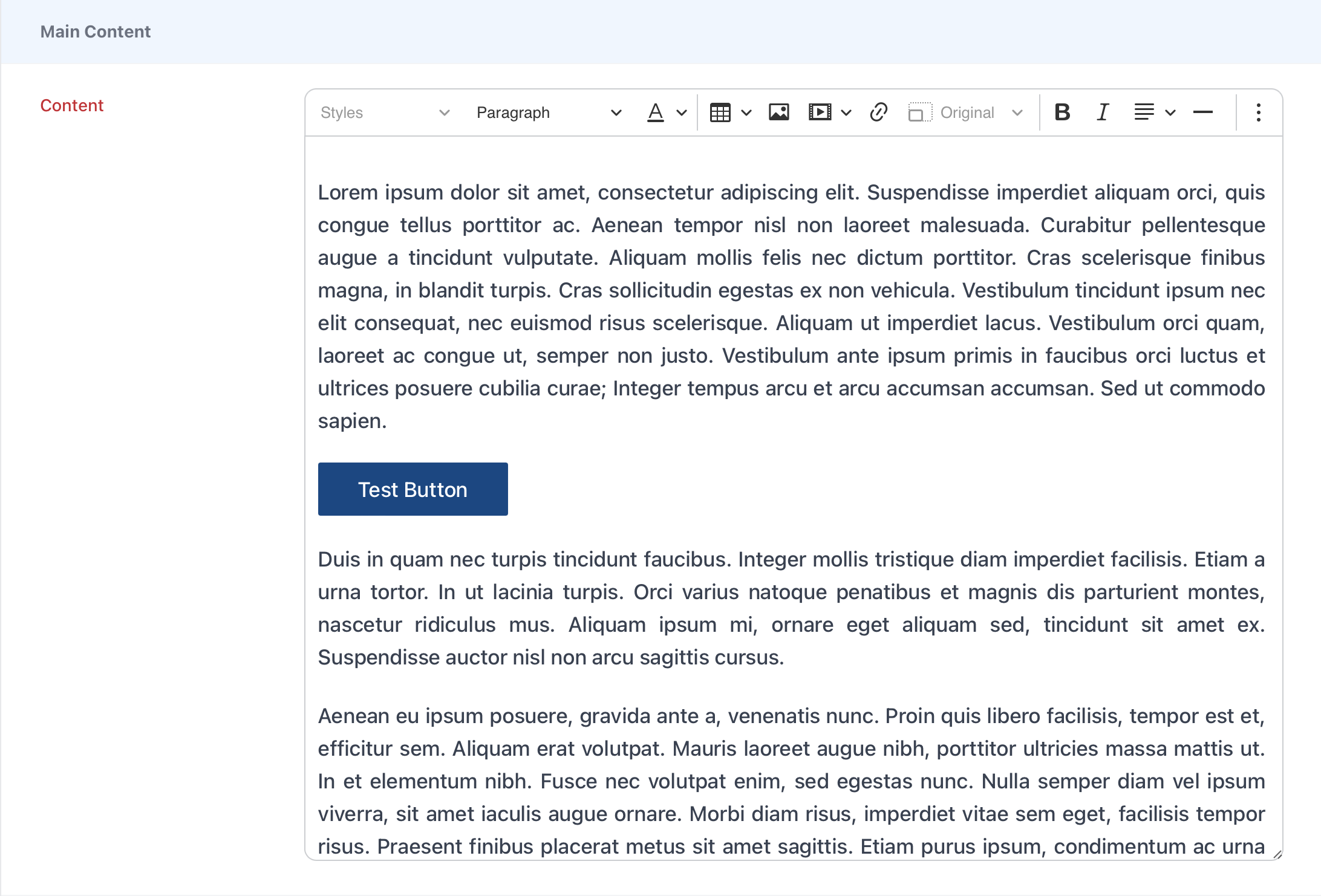1321x896 pixels.
Task: Toggle italic formatting
Action: pos(1103,112)
